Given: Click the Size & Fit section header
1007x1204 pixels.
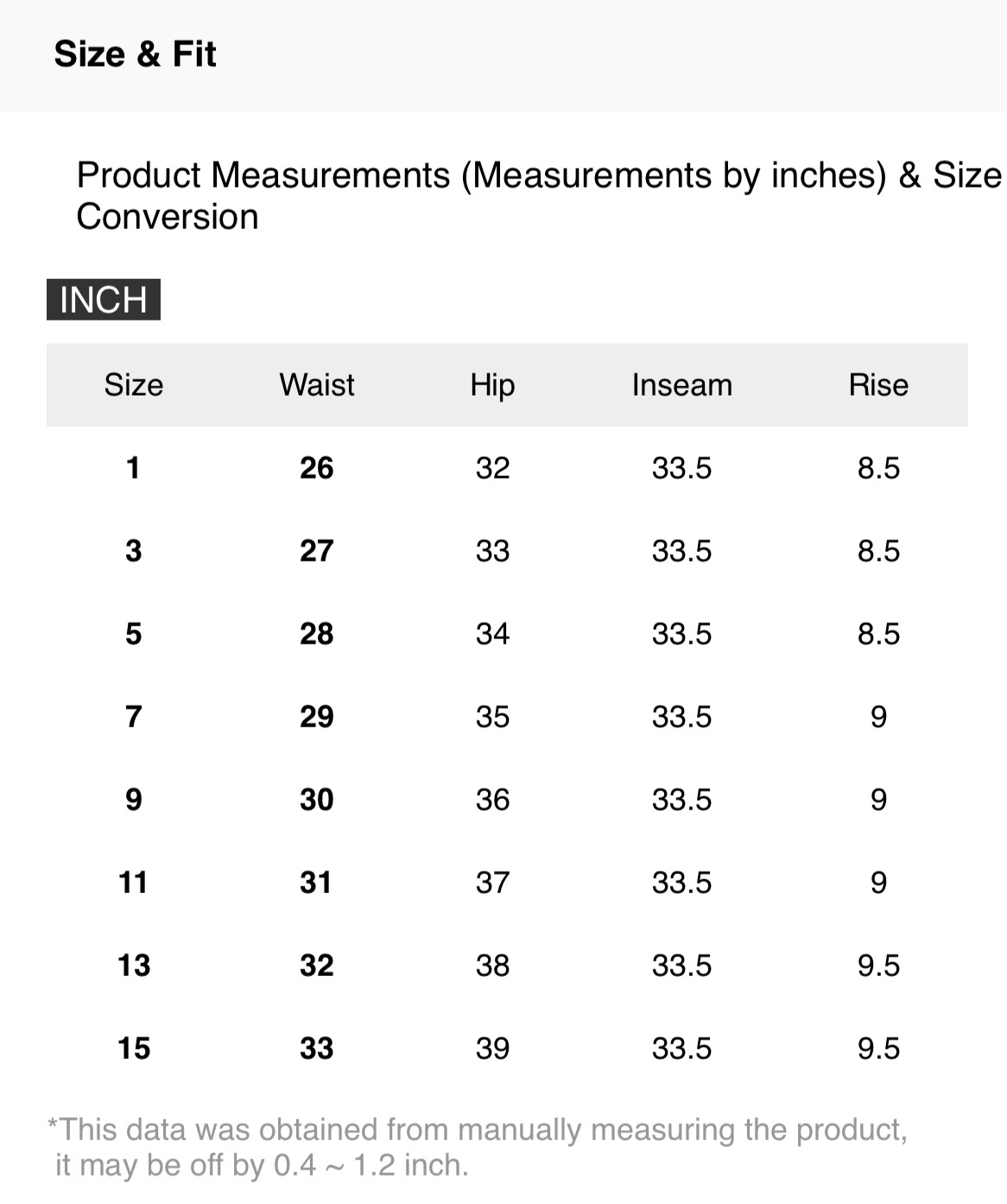Looking at the screenshot, I should pyautogui.click(x=135, y=54).
